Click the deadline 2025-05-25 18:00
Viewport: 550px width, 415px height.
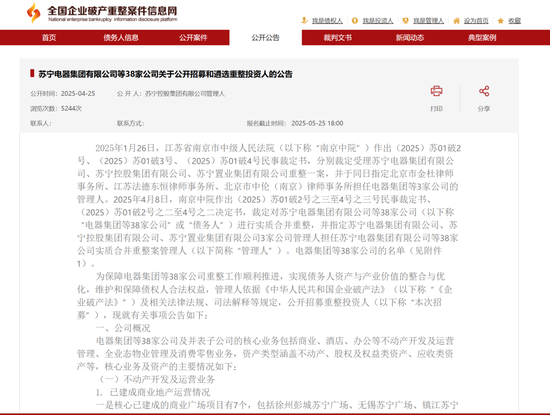pos(317,123)
